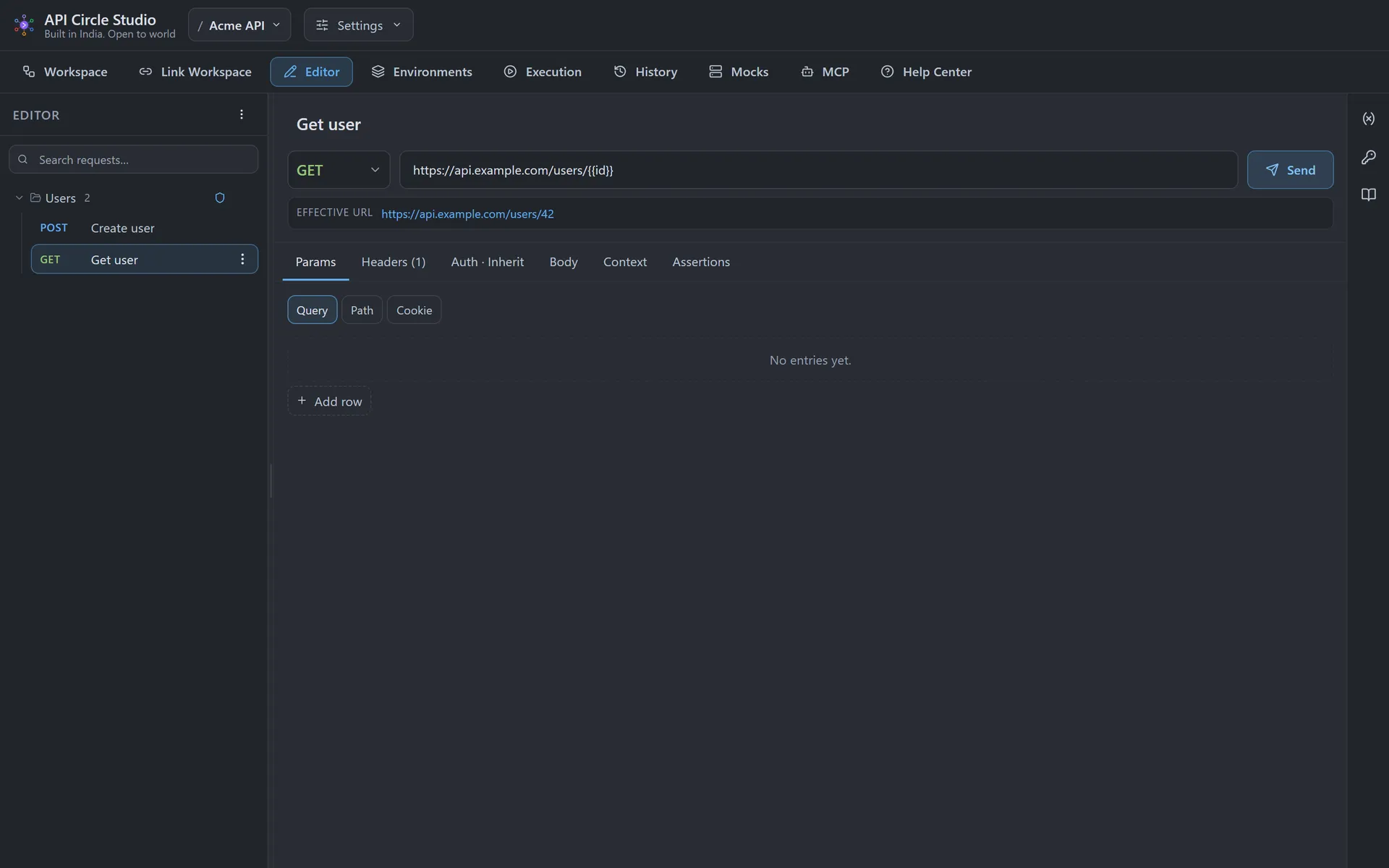Click the Workspace icon in navigation
Screen dimensions: 1389x868
[29, 71]
